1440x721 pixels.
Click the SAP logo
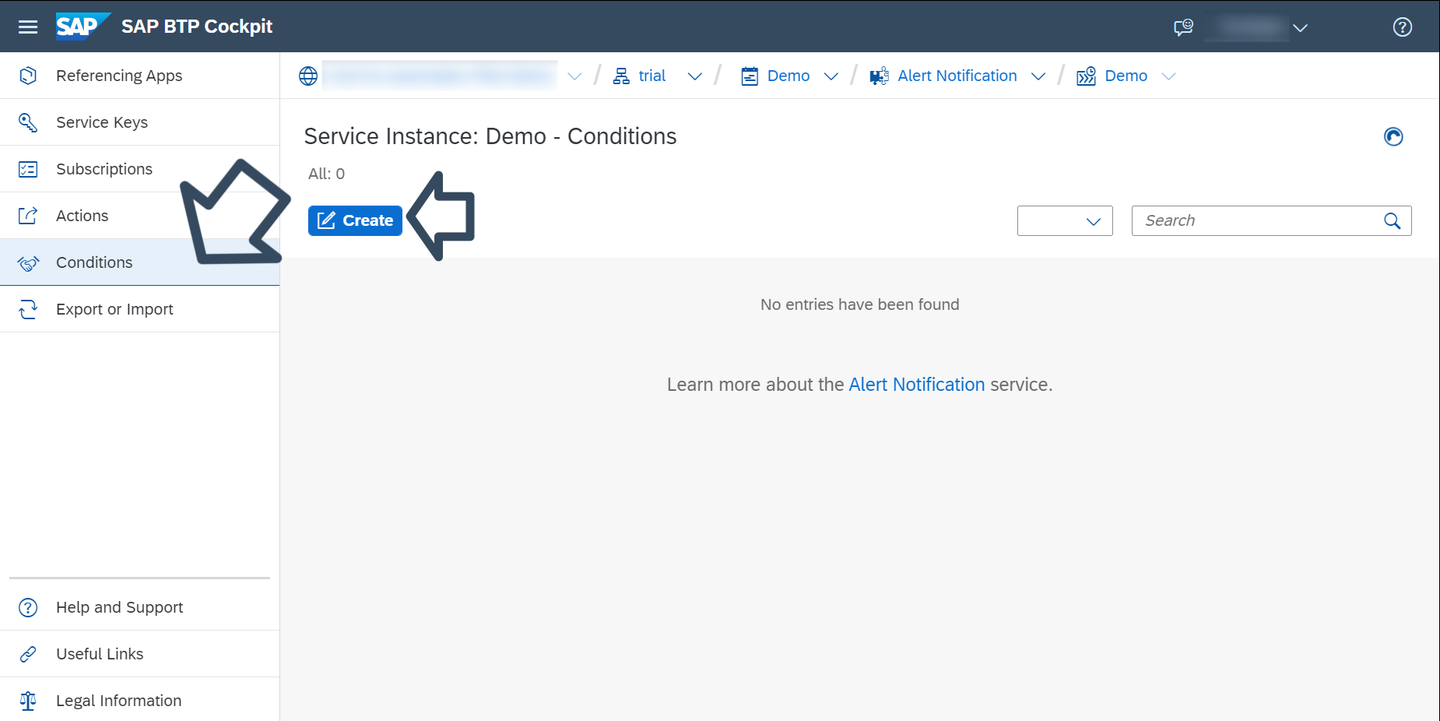click(x=81, y=26)
